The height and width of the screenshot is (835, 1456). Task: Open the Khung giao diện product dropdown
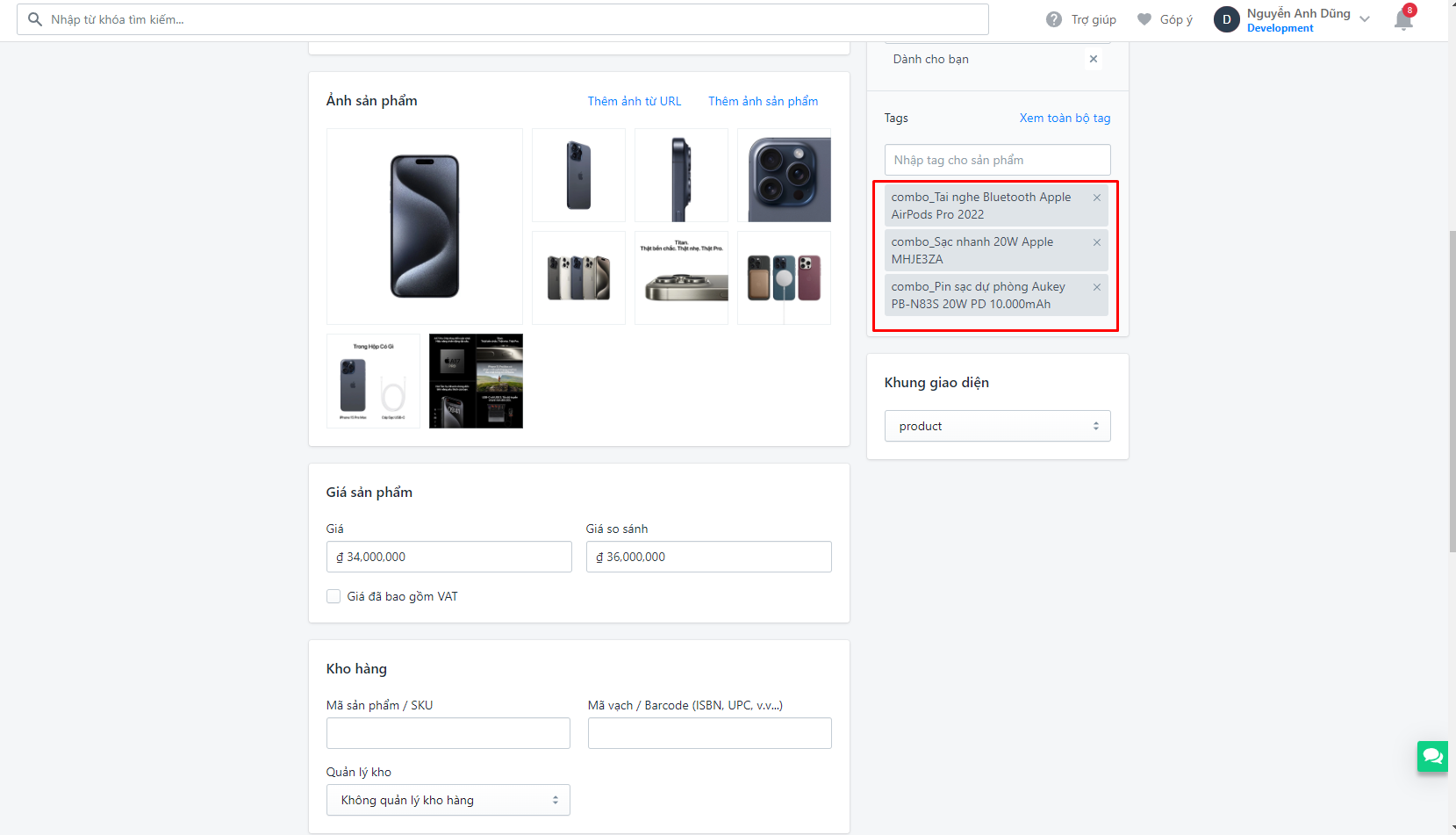pyautogui.click(x=998, y=426)
